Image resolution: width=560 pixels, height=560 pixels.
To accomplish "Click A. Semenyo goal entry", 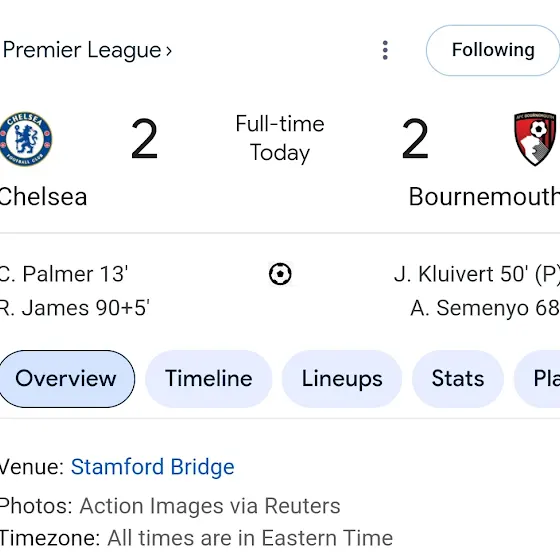I will click(x=485, y=308).
